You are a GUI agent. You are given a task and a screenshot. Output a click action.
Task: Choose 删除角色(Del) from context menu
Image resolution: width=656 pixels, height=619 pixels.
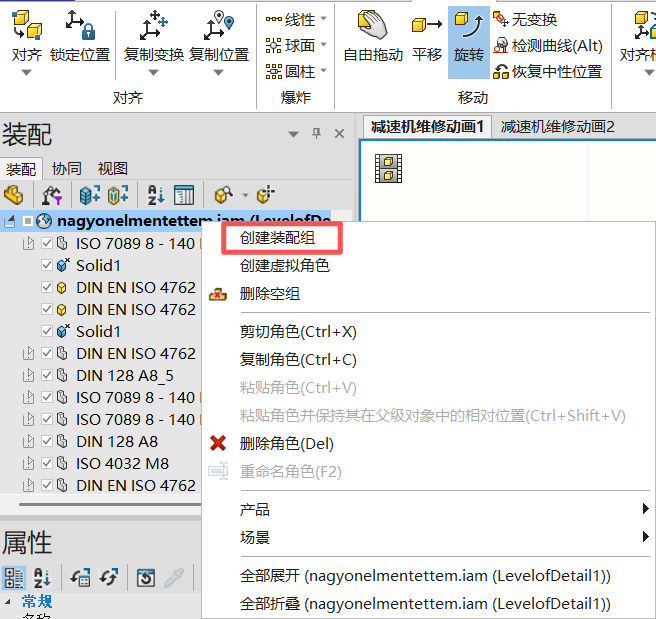point(287,443)
